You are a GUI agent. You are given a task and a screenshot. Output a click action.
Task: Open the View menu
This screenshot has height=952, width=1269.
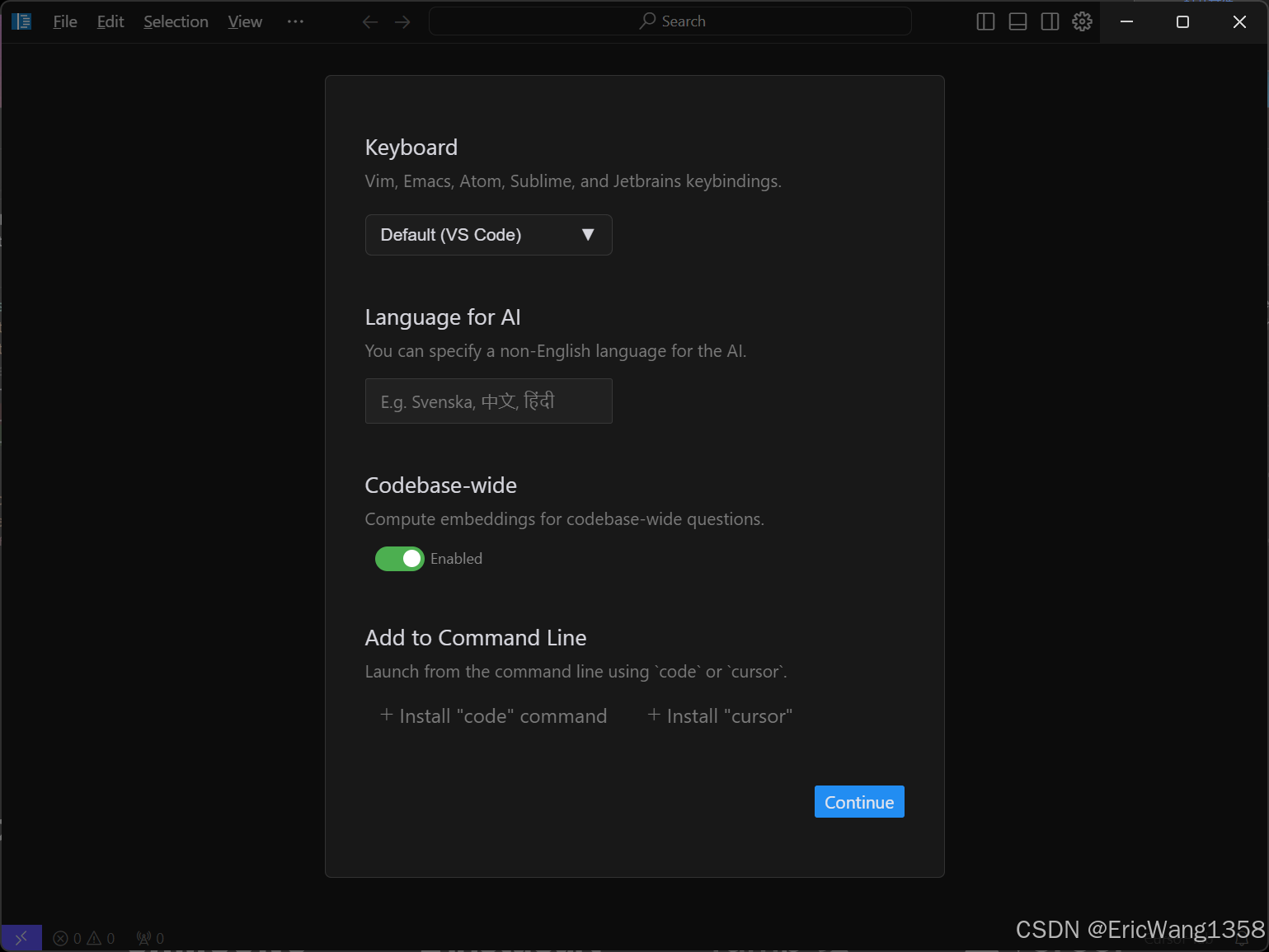tap(245, 21)
